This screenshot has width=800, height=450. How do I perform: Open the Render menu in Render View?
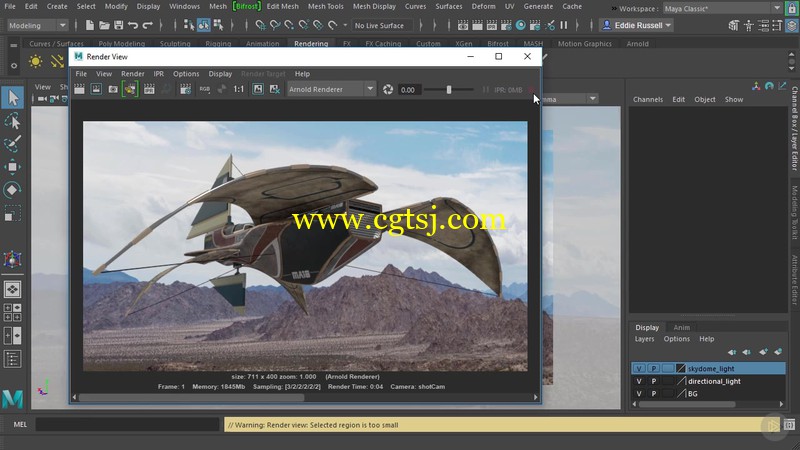(133, 73)
